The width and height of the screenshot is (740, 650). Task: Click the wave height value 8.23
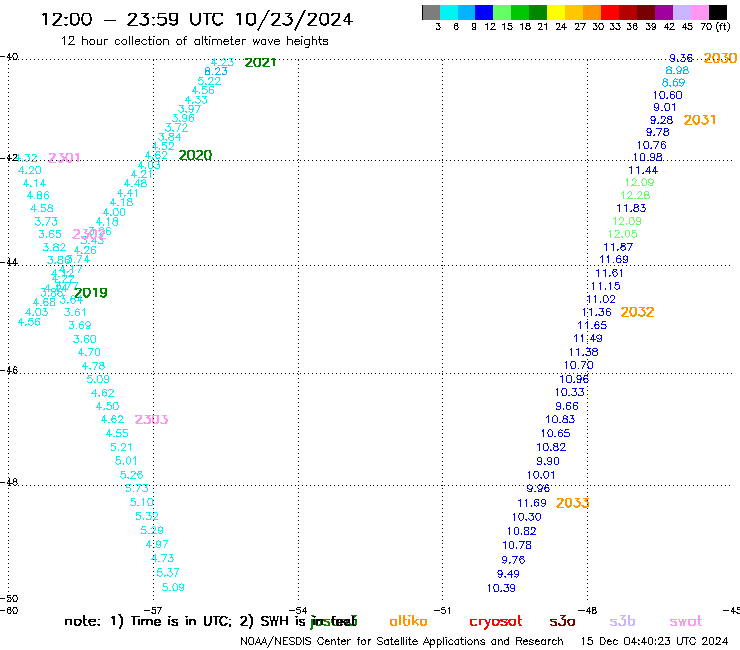216,71
